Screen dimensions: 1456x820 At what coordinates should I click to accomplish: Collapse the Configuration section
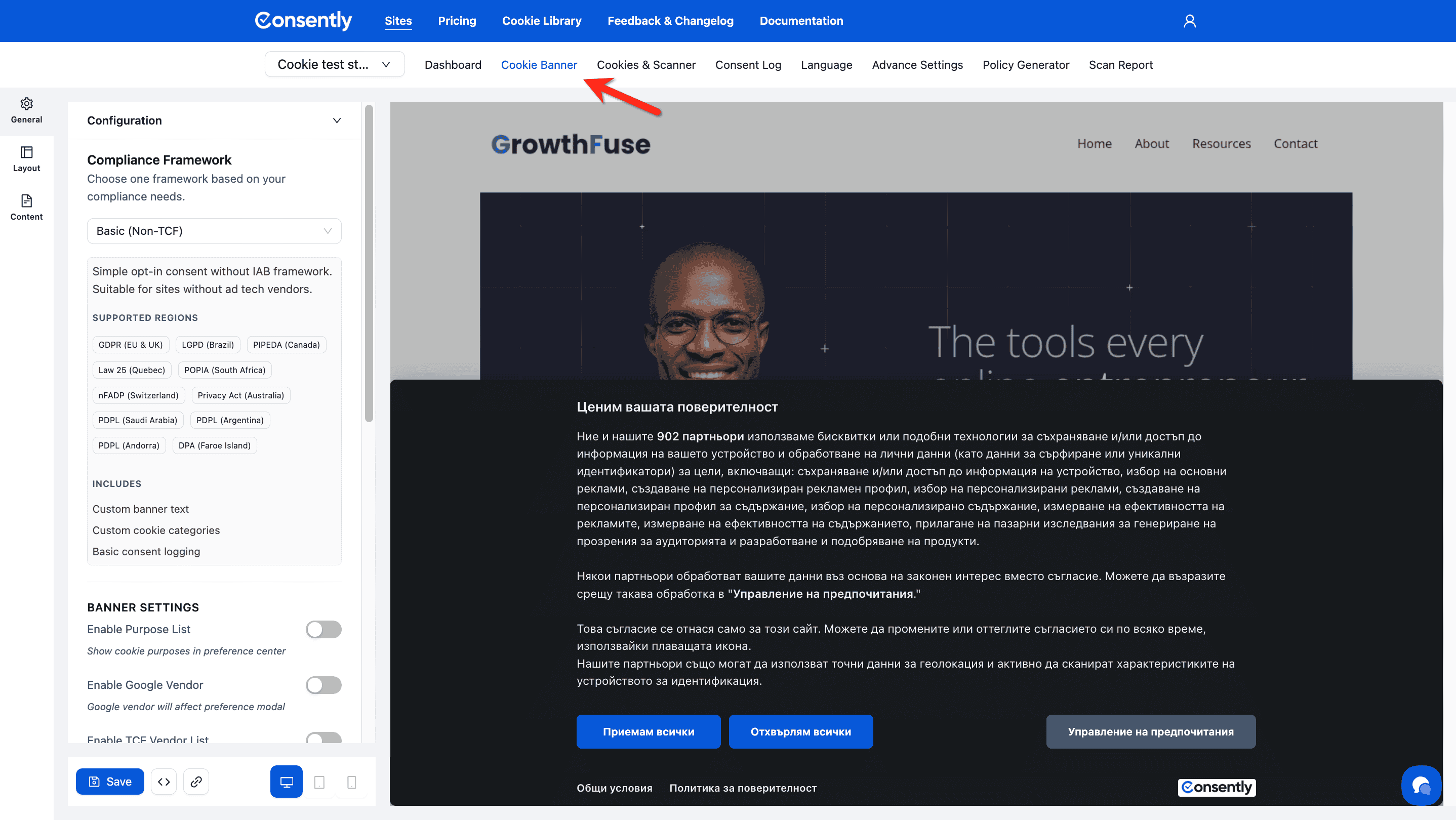[336, 120]
